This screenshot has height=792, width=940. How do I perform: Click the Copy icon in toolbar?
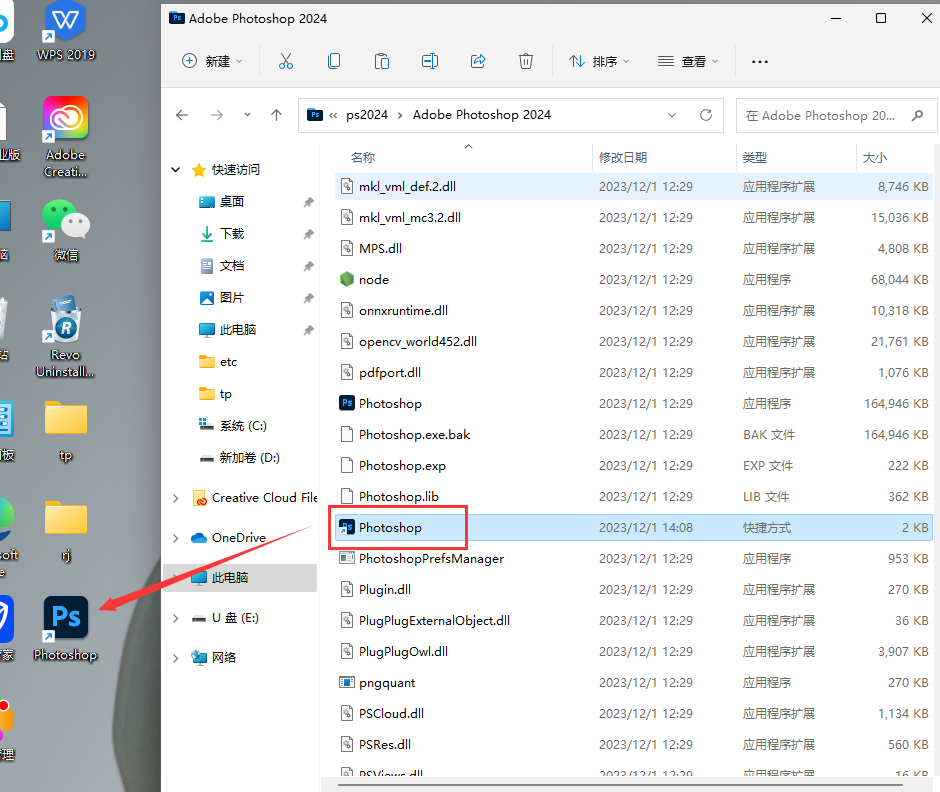(334, 62)
